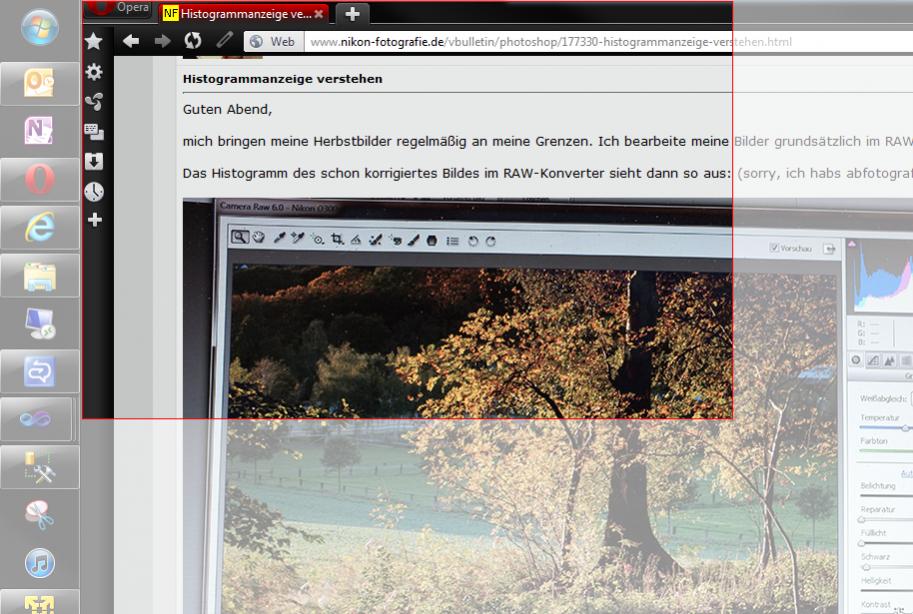
Task: Open the database tools taskbar icon
Action: coord(40,467)
